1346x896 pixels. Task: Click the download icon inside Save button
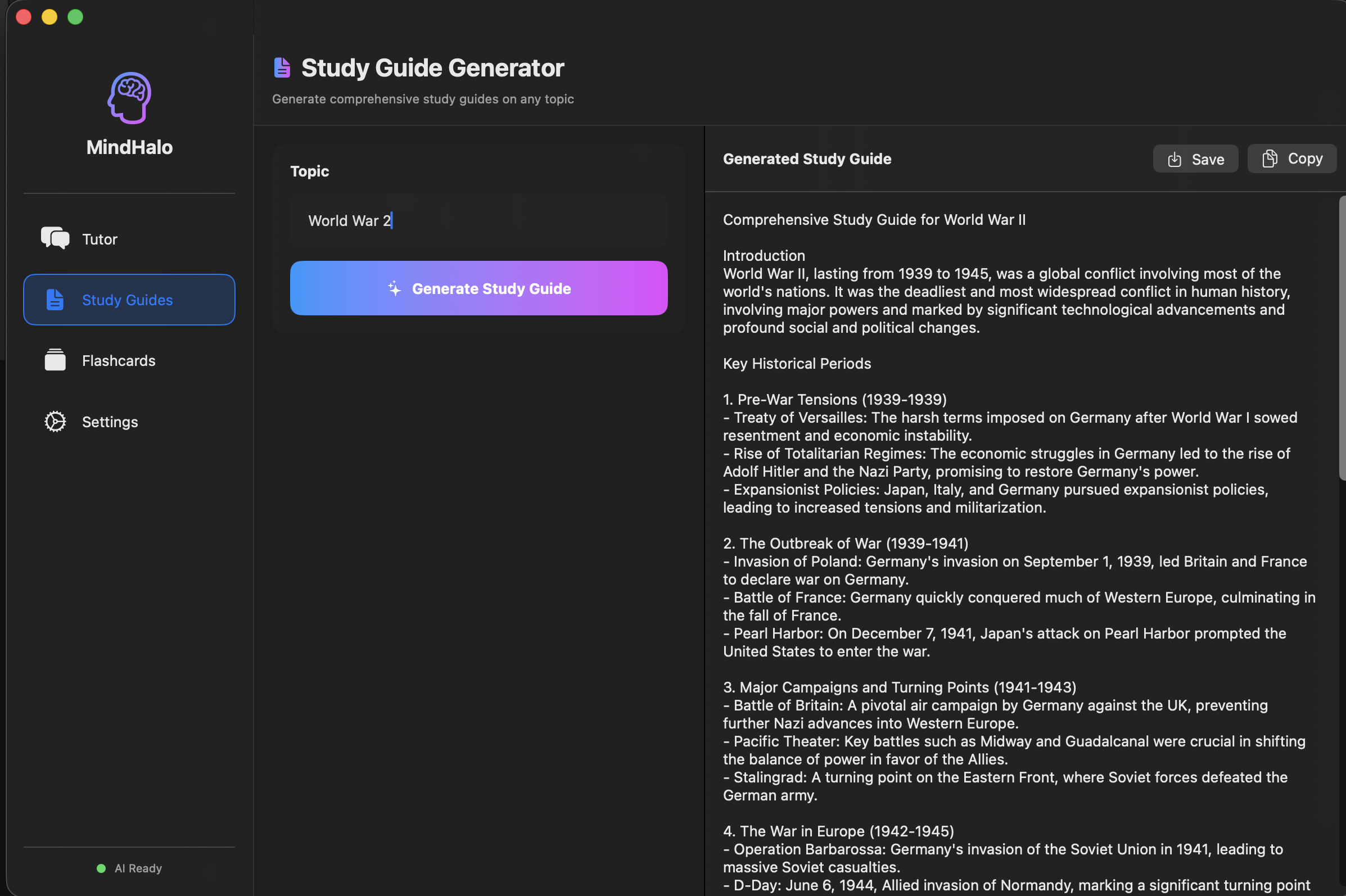(x=1175, y=159)
